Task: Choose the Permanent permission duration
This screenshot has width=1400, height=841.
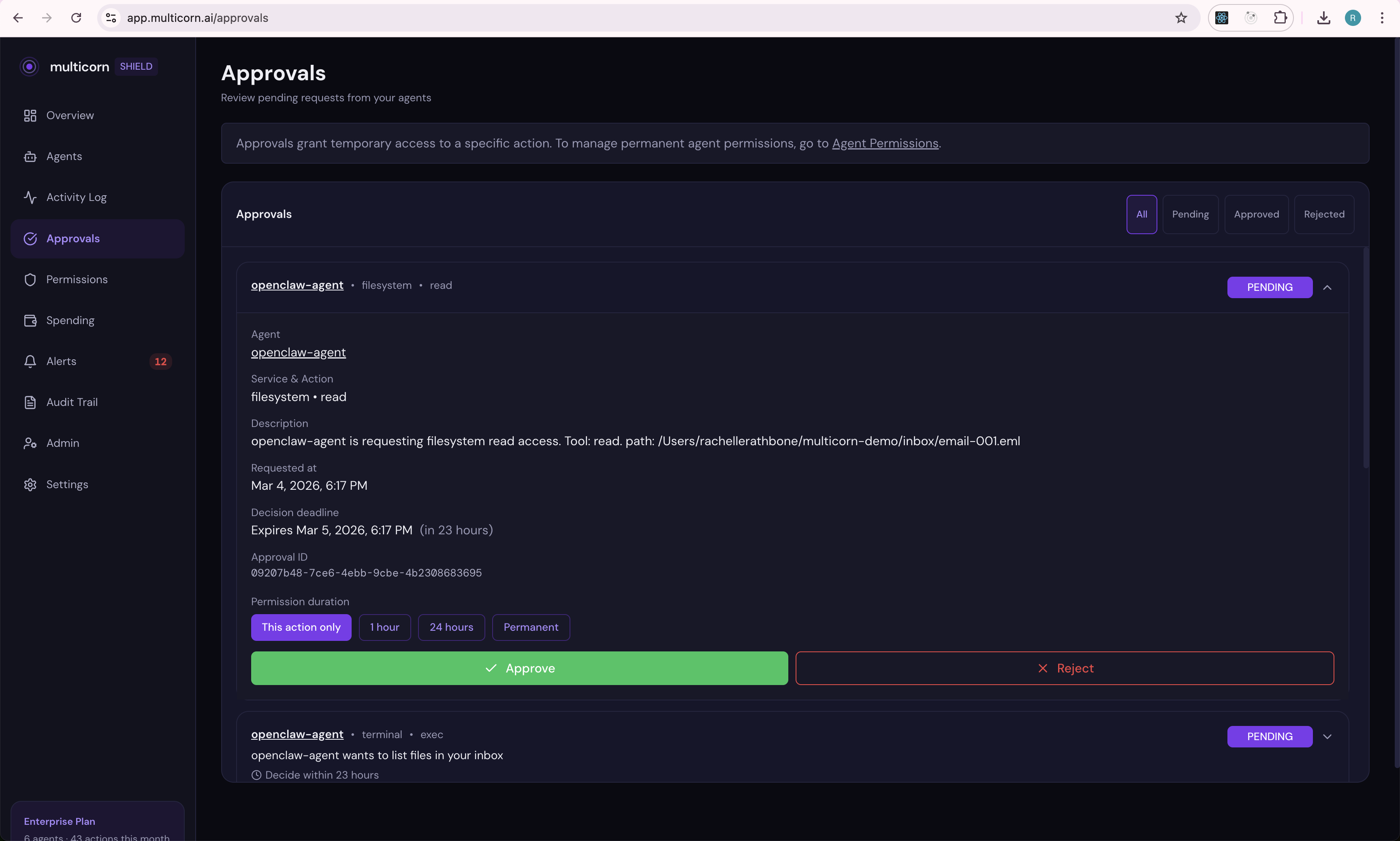Action: (530, 627)
